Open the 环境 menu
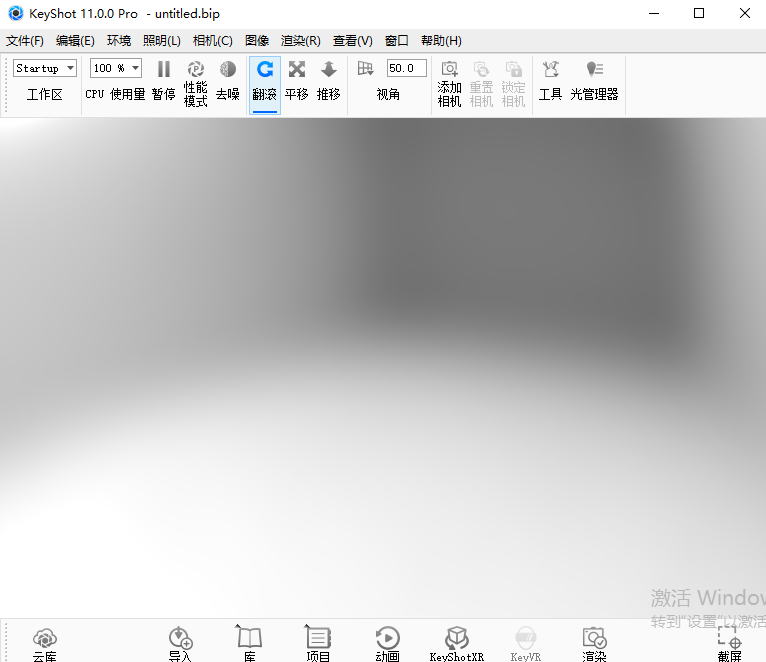 click(119, 41)
